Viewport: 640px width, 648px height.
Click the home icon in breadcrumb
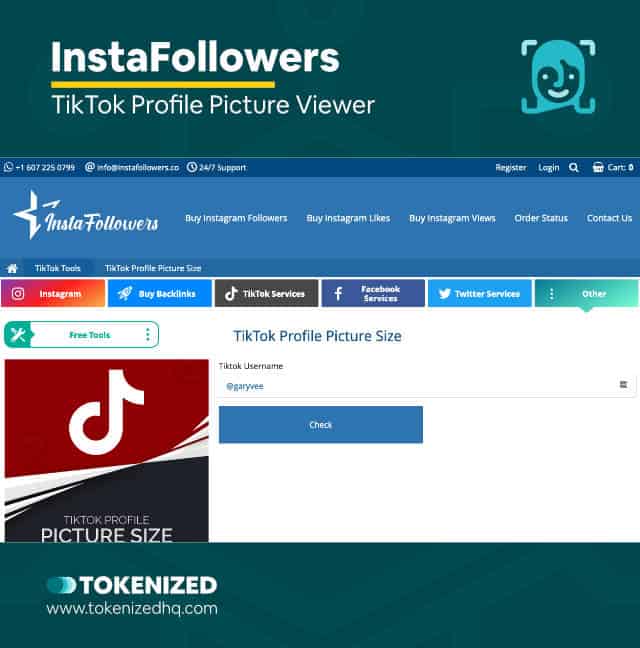(12, 268)
